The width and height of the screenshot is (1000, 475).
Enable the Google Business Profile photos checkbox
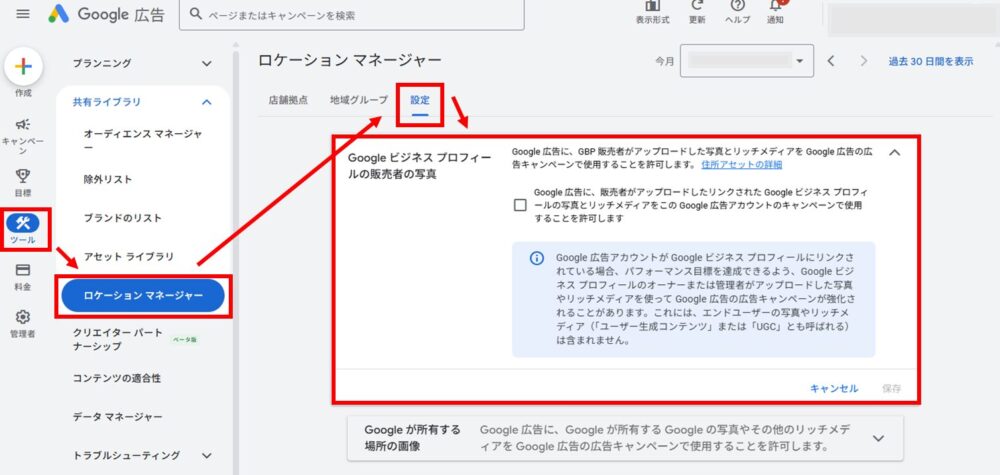pos(519,205)
